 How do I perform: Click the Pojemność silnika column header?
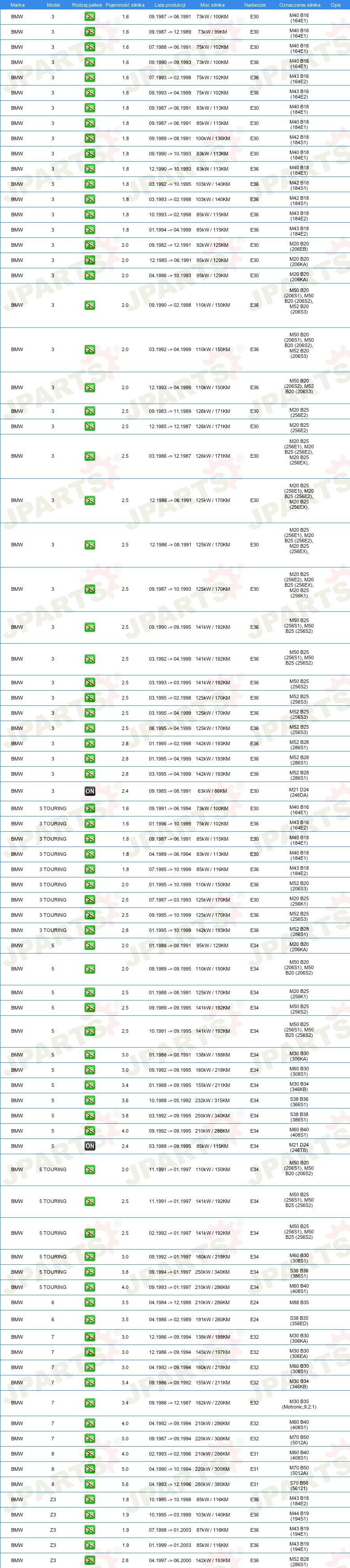(x=125, y=5)
